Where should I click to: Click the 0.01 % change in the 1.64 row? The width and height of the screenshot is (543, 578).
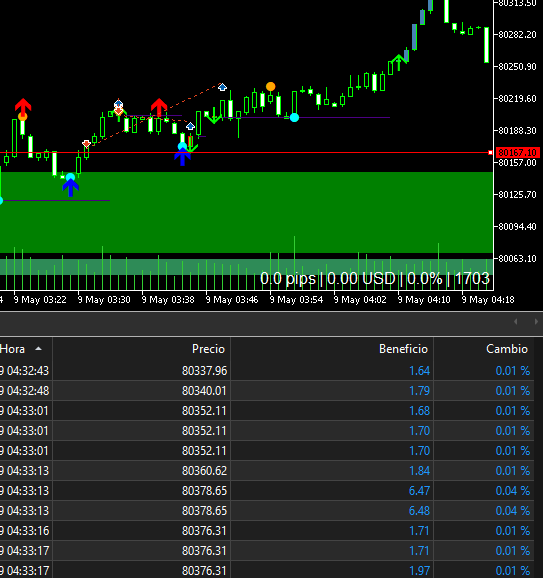pos(513,370)
